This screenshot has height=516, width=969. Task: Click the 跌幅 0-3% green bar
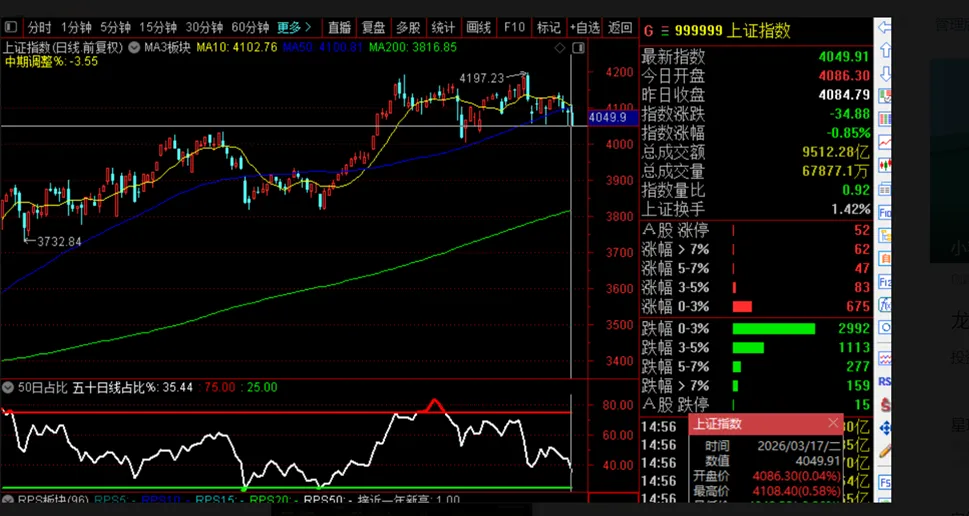[774, 329]
